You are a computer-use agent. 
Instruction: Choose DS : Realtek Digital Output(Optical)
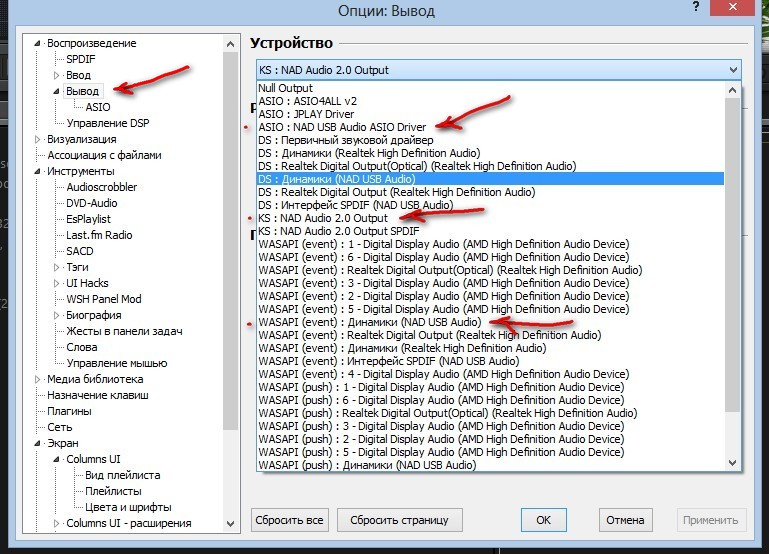pyautogui.click(x=490, y=166)
